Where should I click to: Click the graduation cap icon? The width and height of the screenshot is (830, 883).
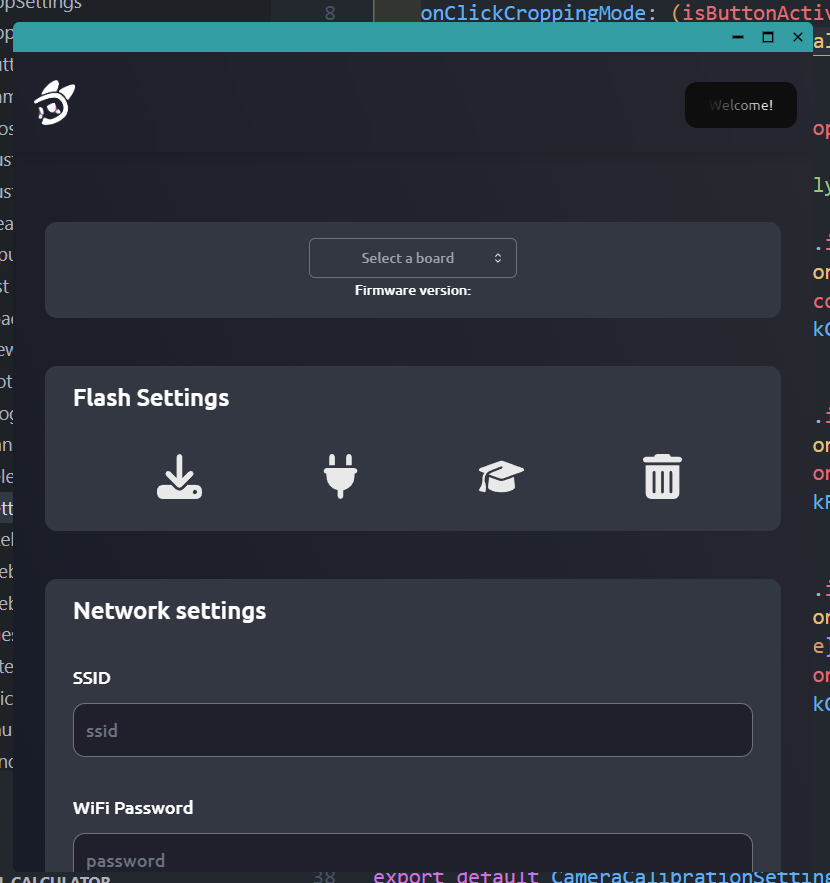[501, 476]
